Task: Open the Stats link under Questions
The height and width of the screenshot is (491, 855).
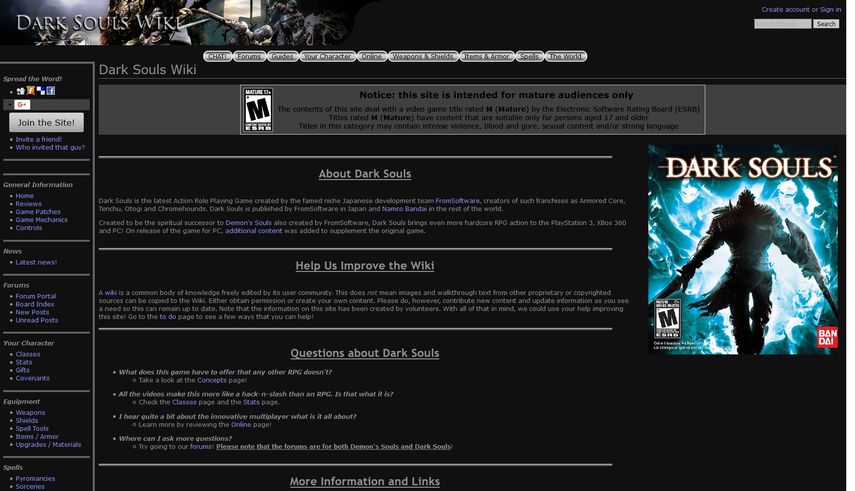Action: coord(251,402)
